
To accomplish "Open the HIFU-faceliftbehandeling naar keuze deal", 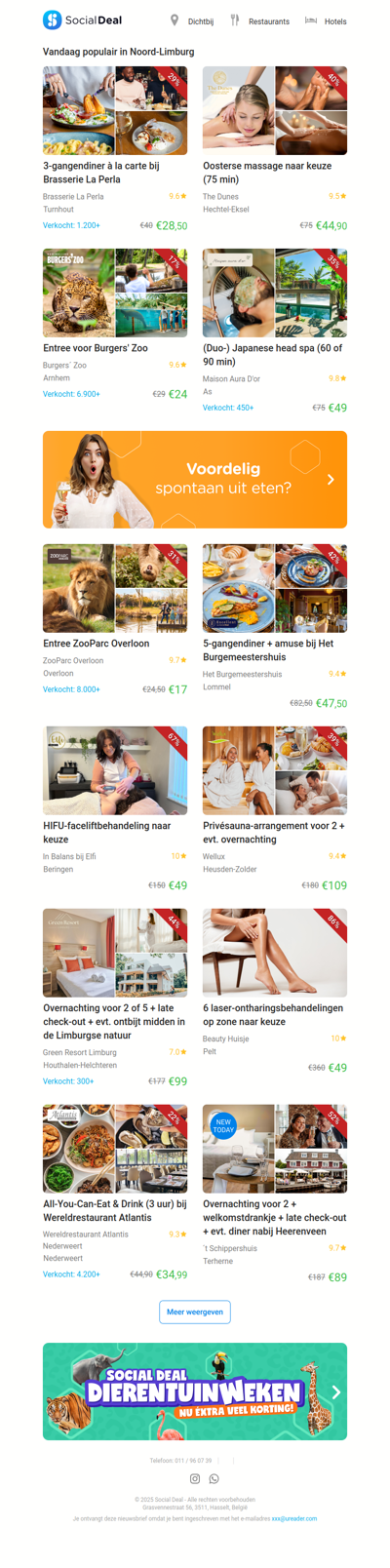I will coord(107,833).
